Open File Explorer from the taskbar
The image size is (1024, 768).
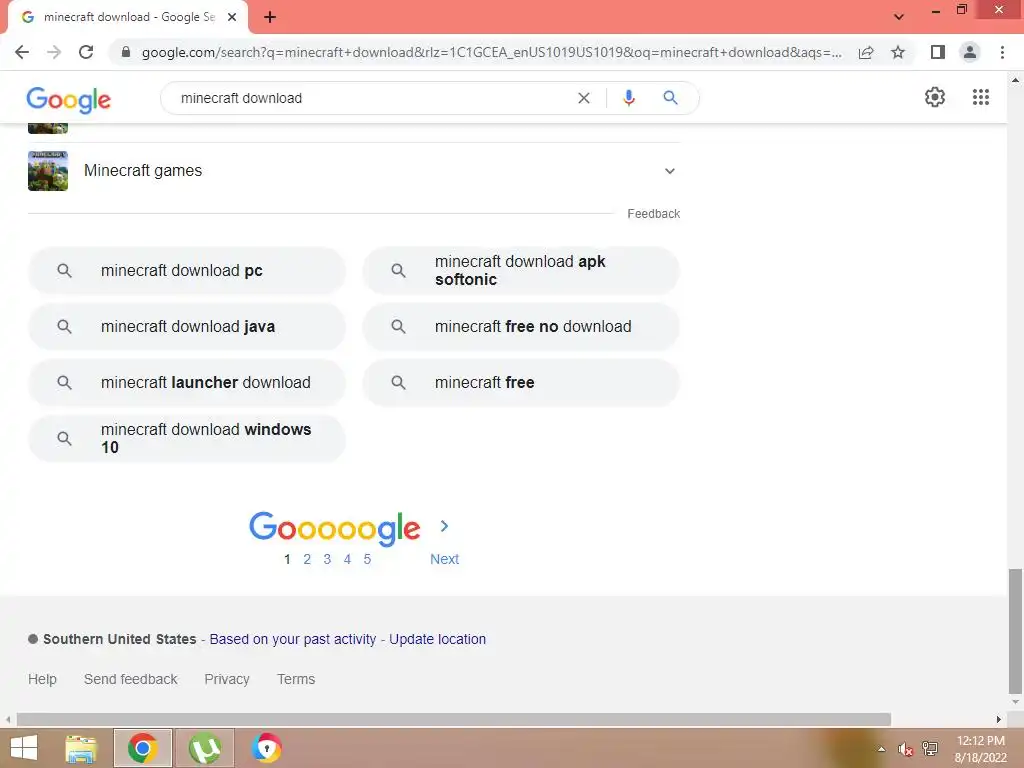click(81, 748)
